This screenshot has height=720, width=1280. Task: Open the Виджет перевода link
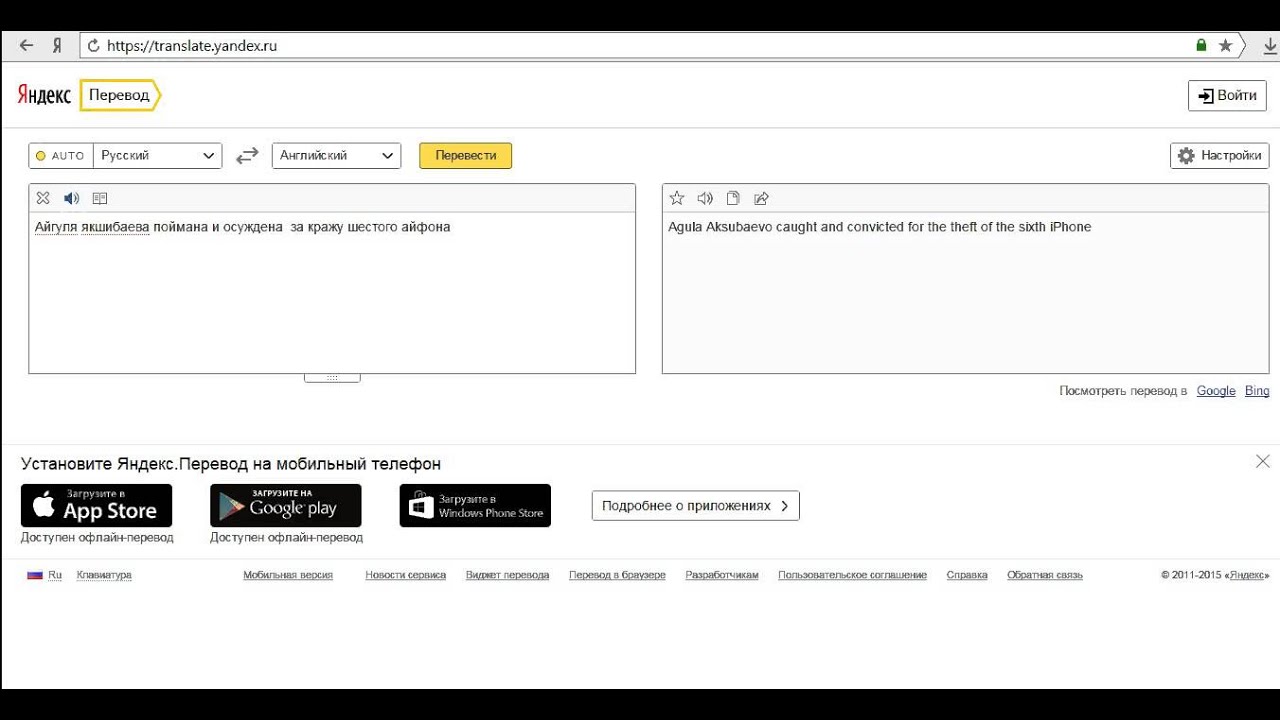507,575
